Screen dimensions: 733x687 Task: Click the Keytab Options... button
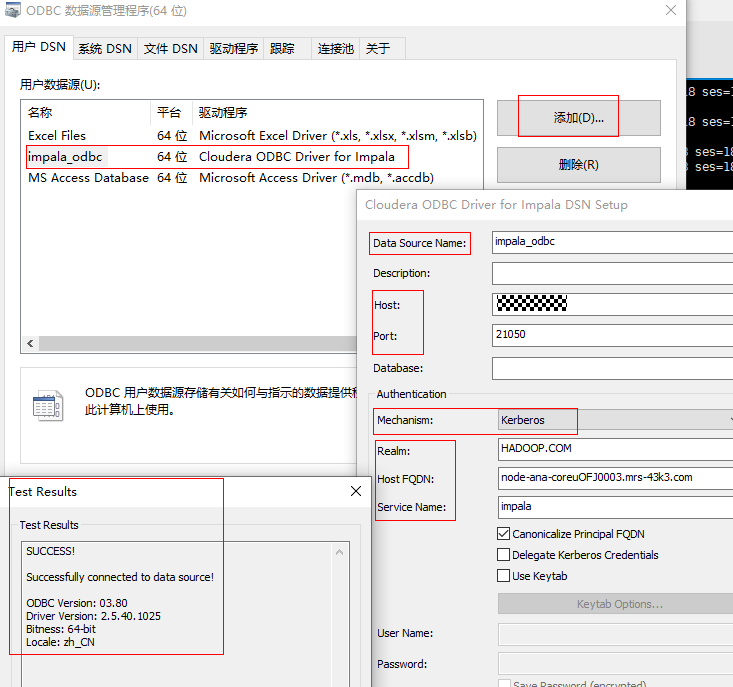pyautogui.click(x=617, y=604)
